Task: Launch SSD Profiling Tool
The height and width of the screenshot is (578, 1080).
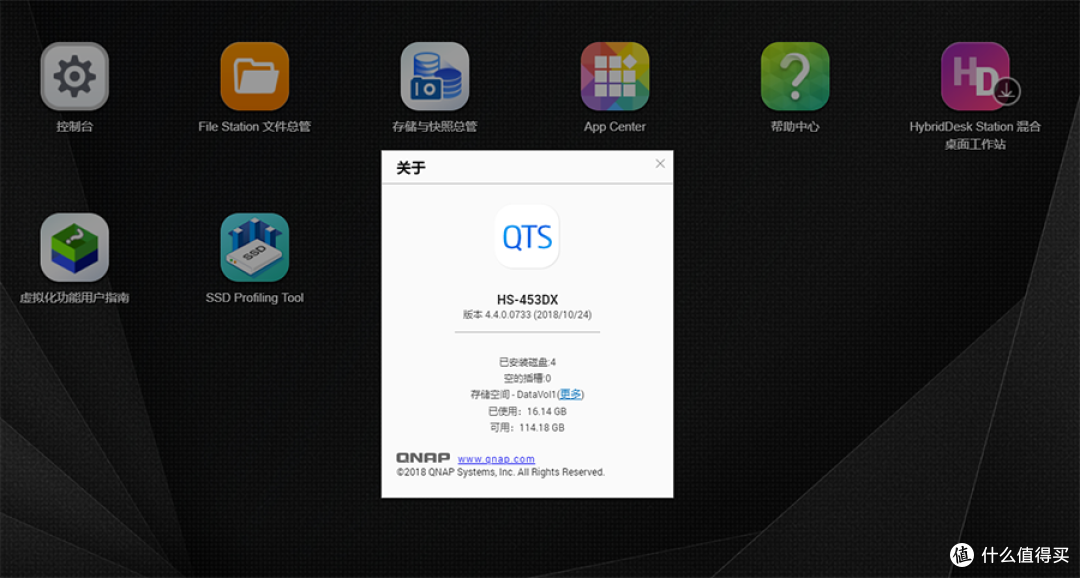Action: [x=255, y=247]
